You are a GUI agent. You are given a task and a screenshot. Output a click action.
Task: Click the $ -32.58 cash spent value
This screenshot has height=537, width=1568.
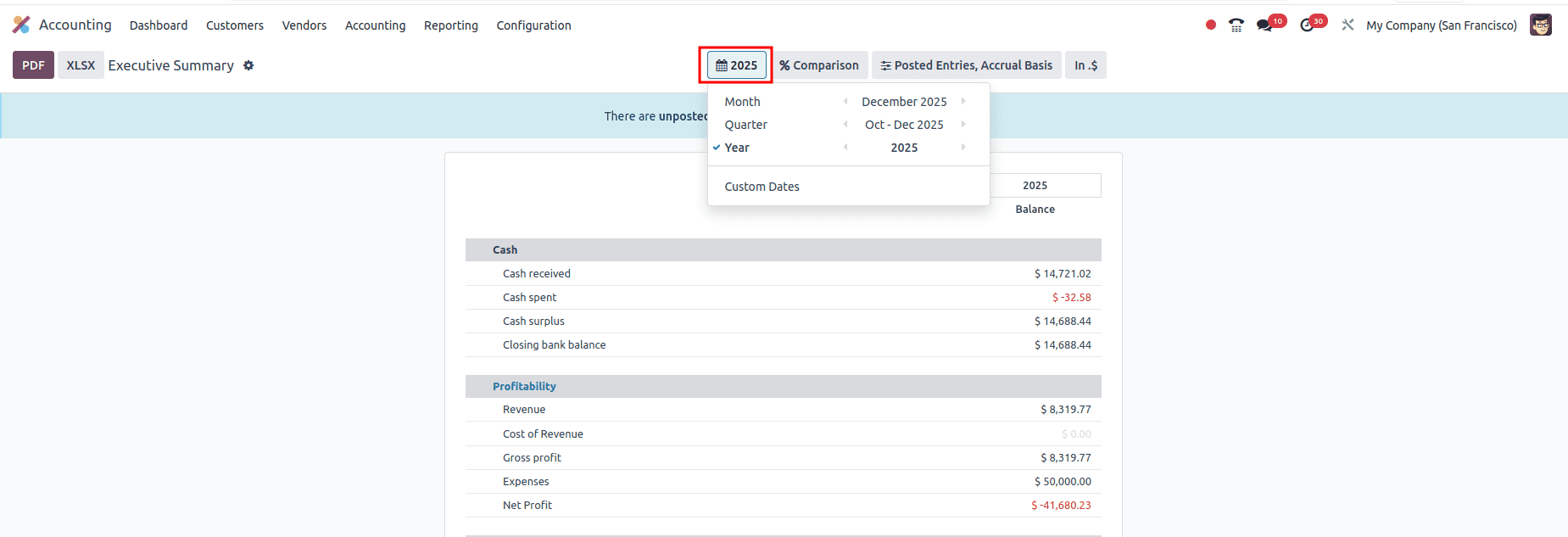tap(1072, 297)
